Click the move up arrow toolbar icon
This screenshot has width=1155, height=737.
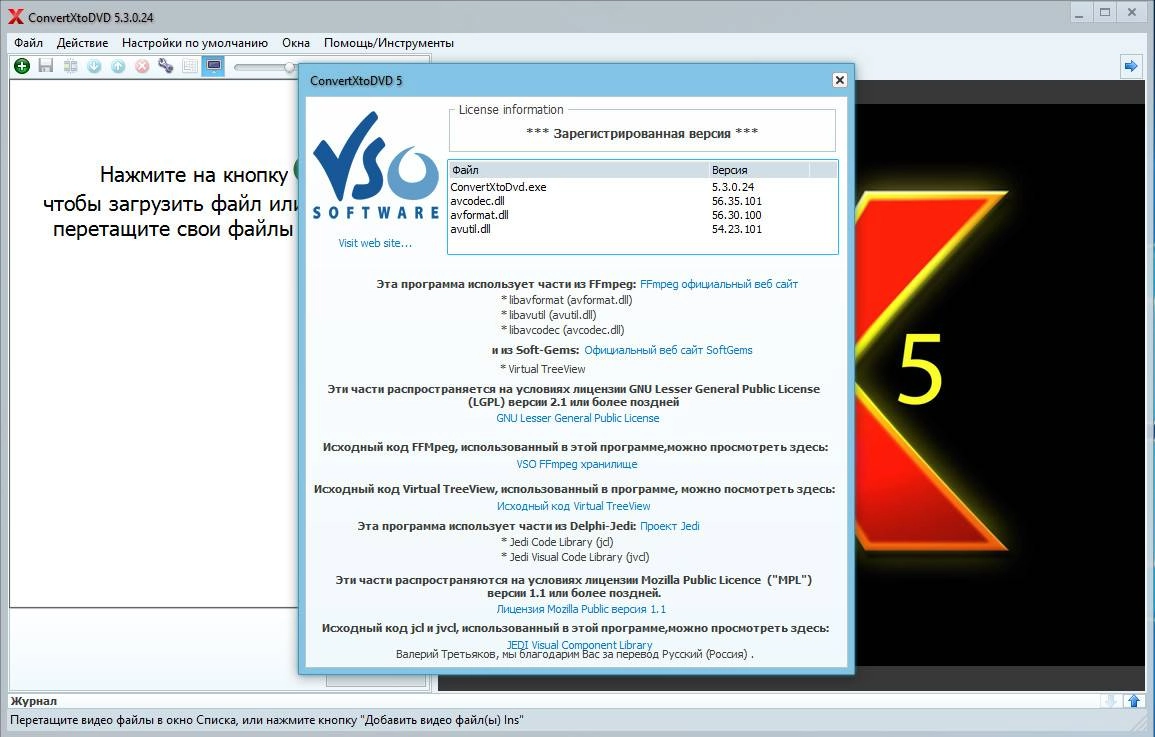[118, 66]
